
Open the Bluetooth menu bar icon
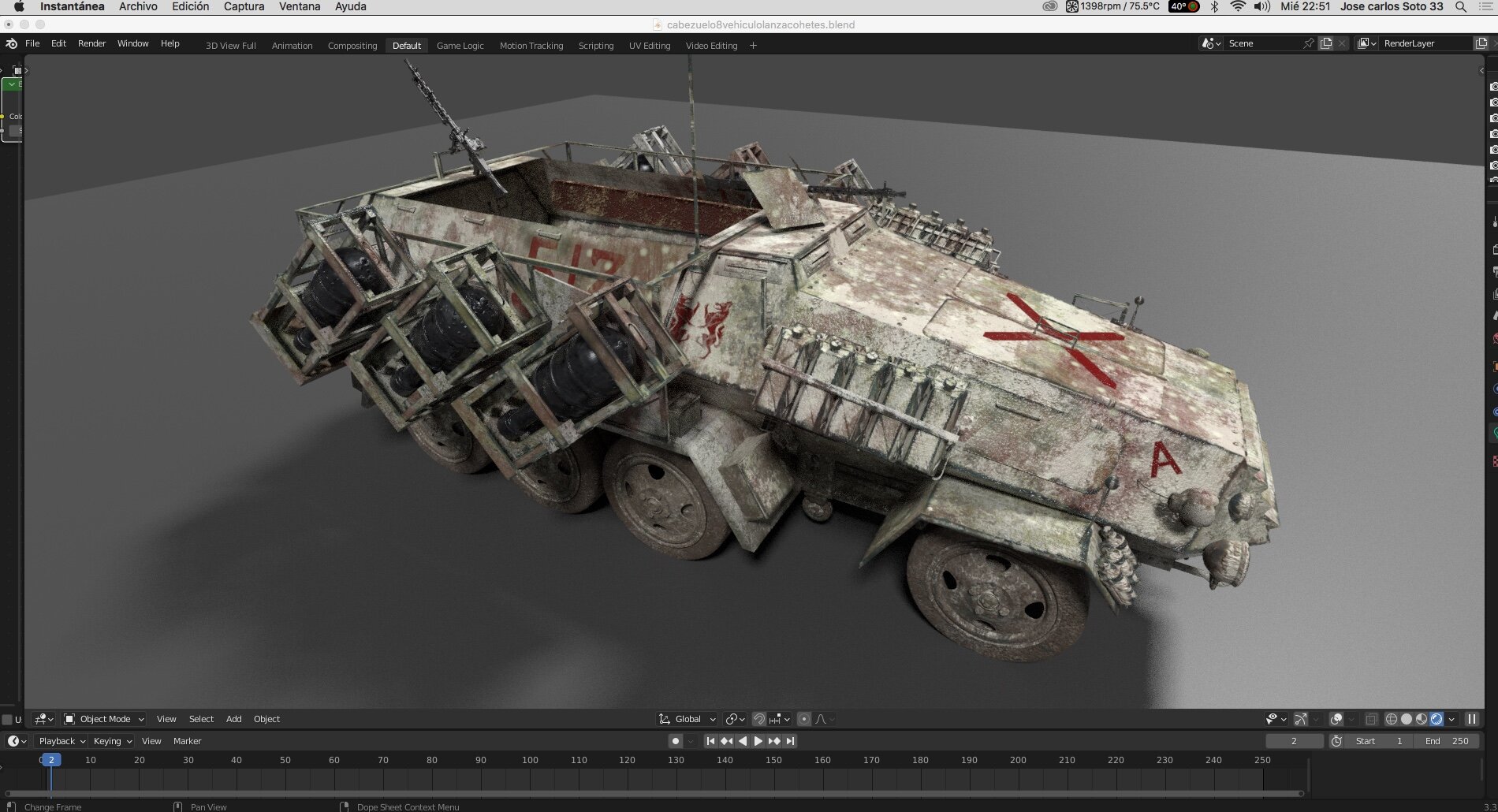pyautogui.click(x=1214, y=6)
